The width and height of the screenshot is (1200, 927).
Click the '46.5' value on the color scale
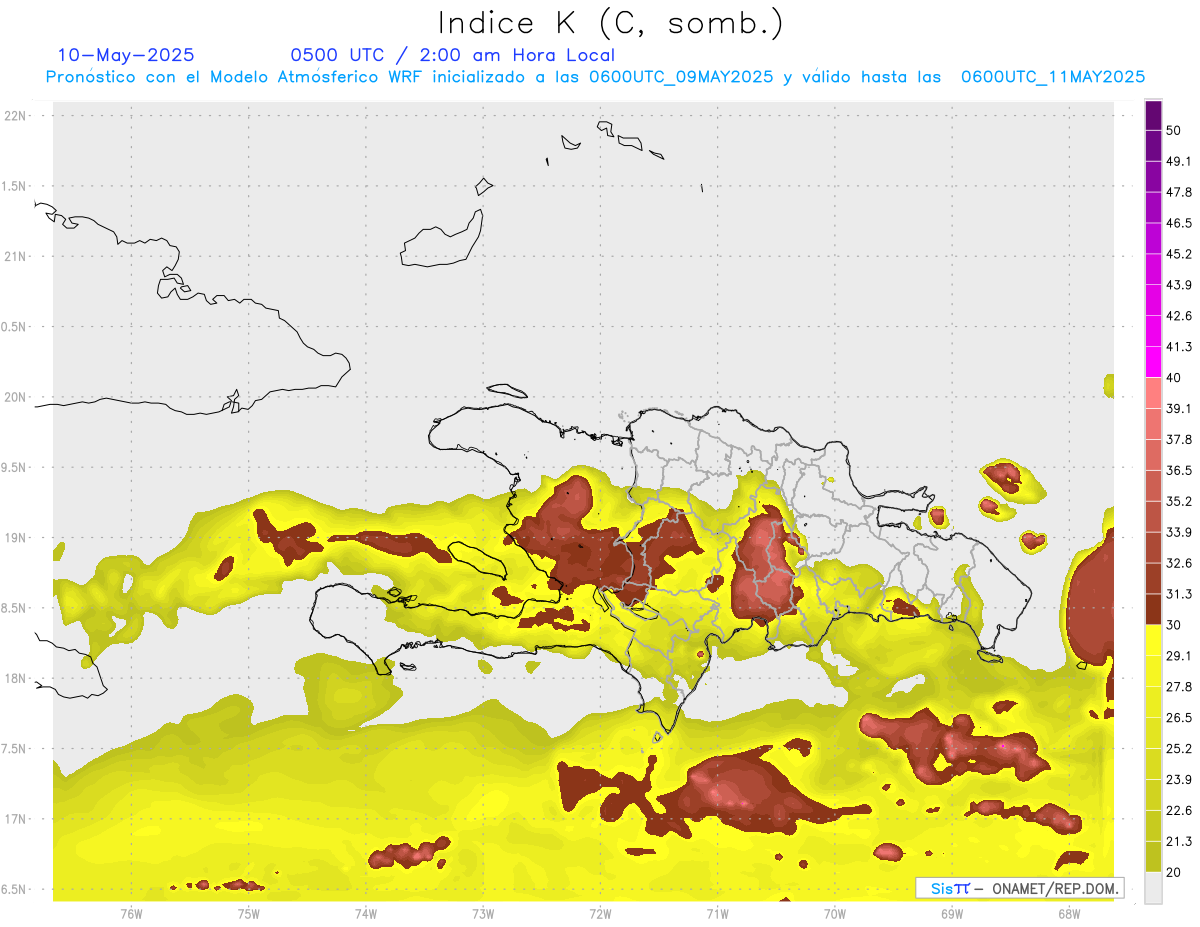click(x=1179, y=224)
